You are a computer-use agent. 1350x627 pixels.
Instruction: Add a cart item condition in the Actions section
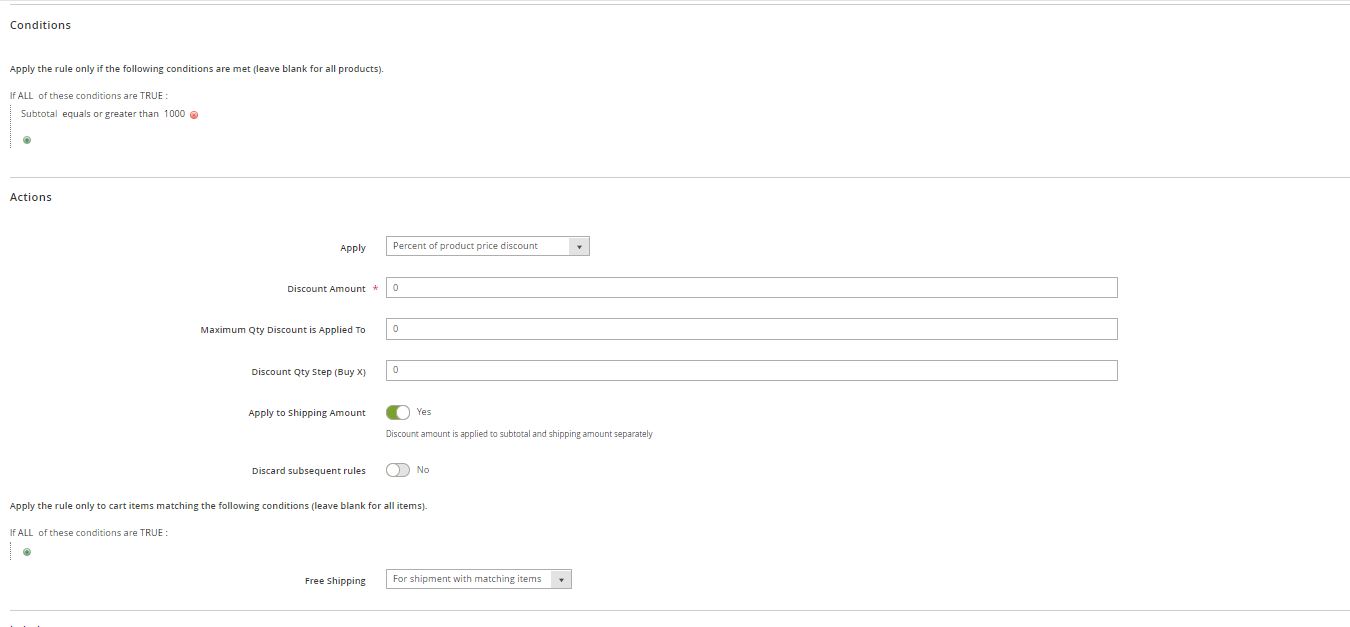pyautogui.click(x=27, y=552)
